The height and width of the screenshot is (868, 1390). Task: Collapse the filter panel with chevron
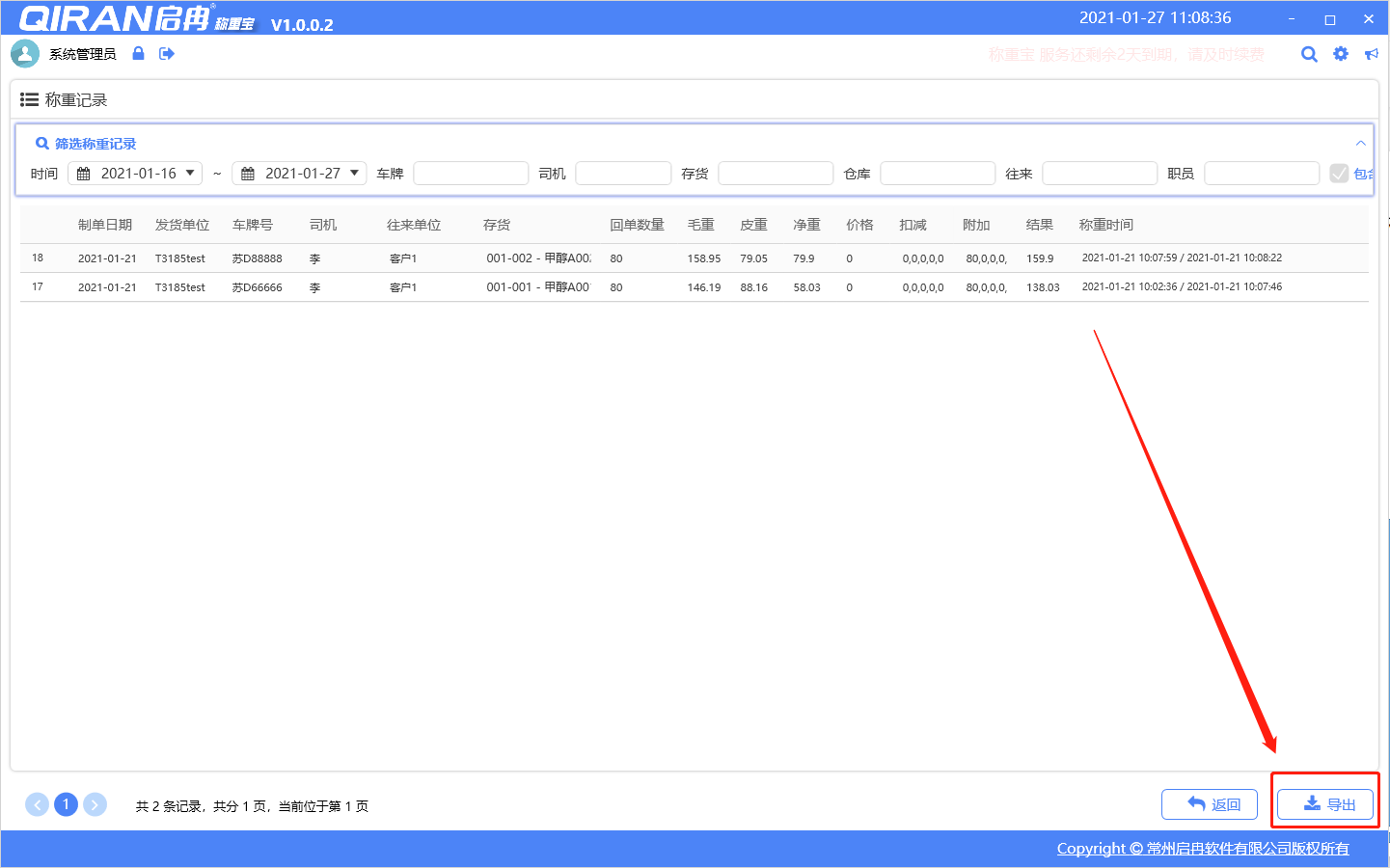pyautogui.click(x=1360, y=144)
